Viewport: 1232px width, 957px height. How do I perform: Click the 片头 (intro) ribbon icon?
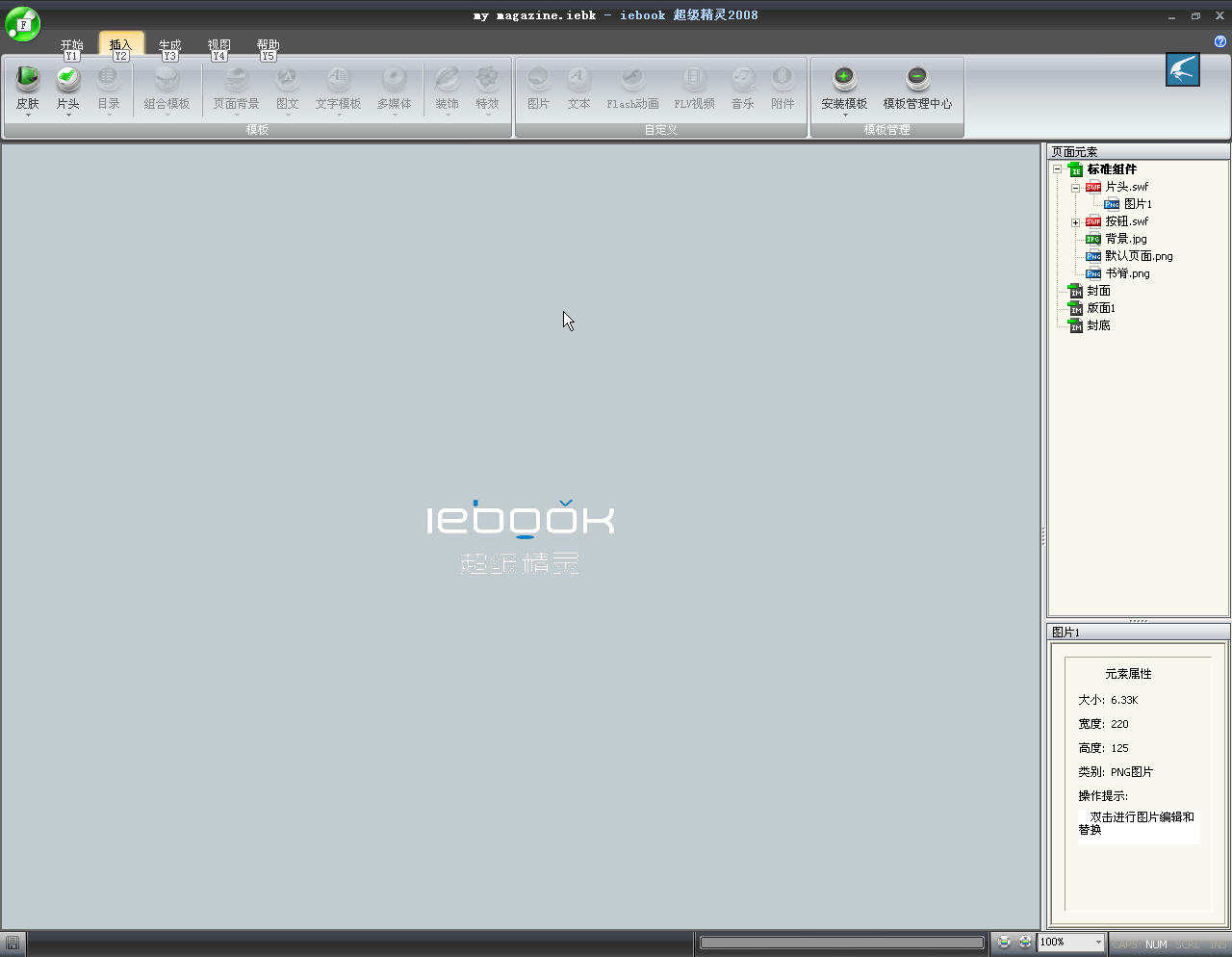(x=68, y=79)
